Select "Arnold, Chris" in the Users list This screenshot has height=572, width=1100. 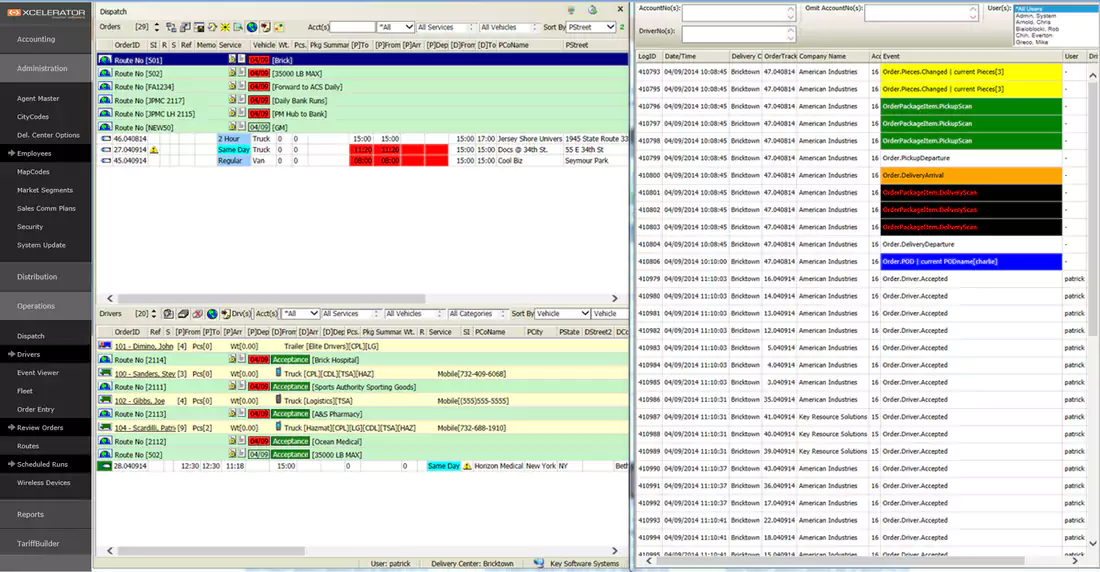click(x=1033, y=21)
